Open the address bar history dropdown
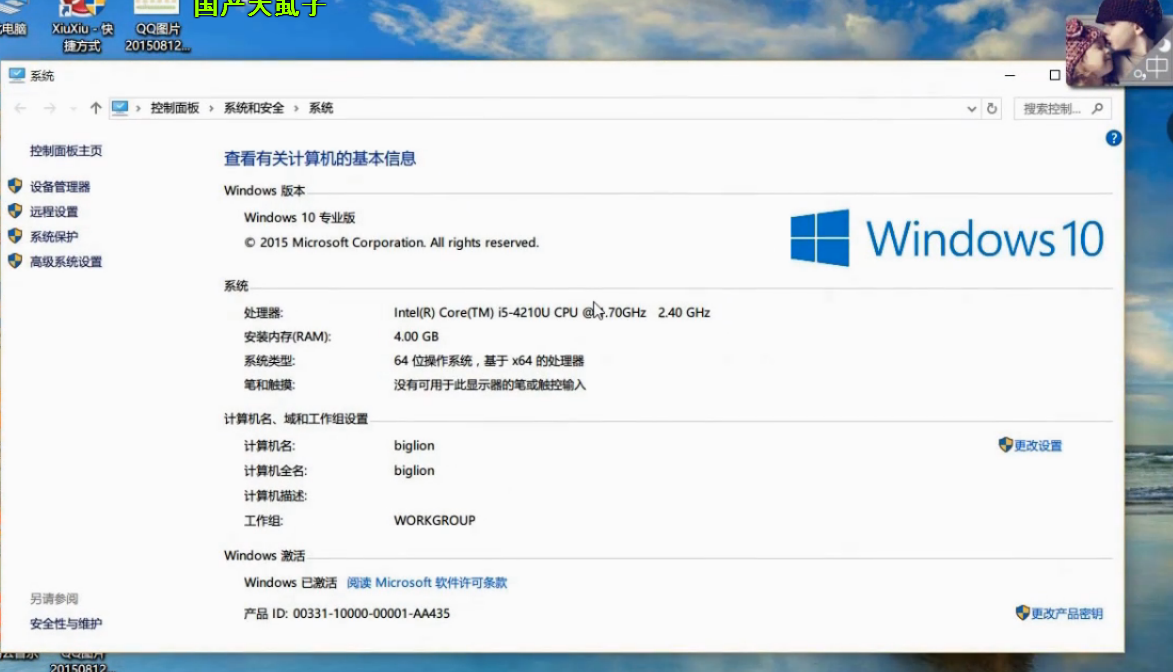The image size is (1173, 672). click(x=971, y=108)
